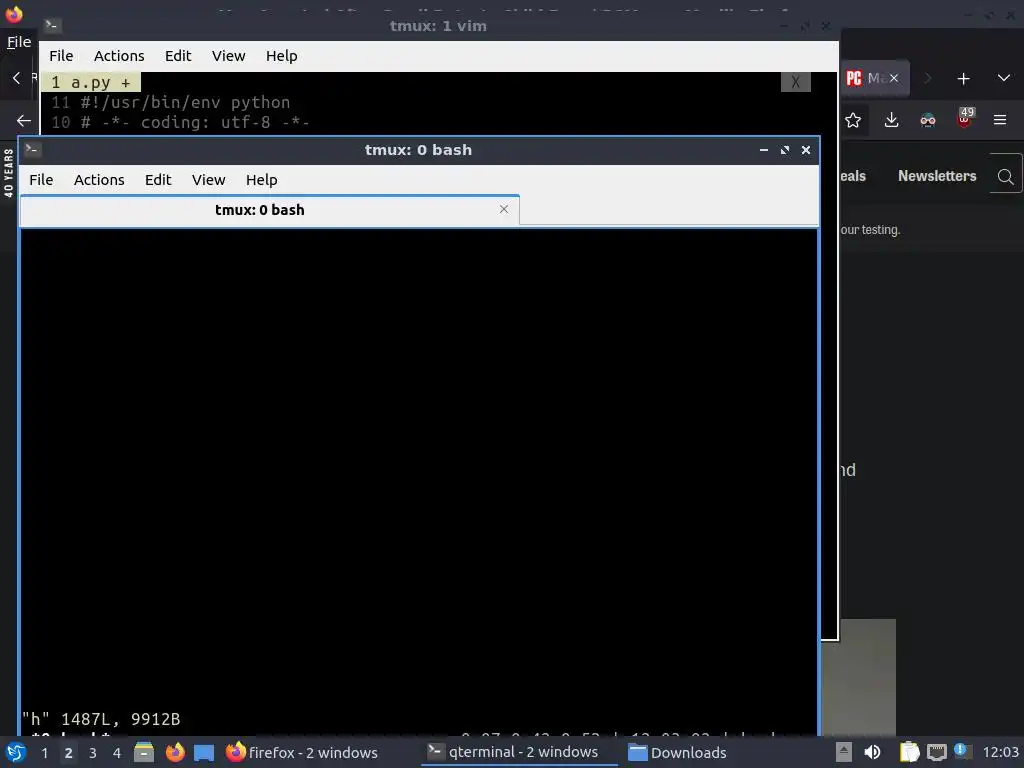Close the tmux bash window
1024x768 pixels.
(x=806, y=150)
